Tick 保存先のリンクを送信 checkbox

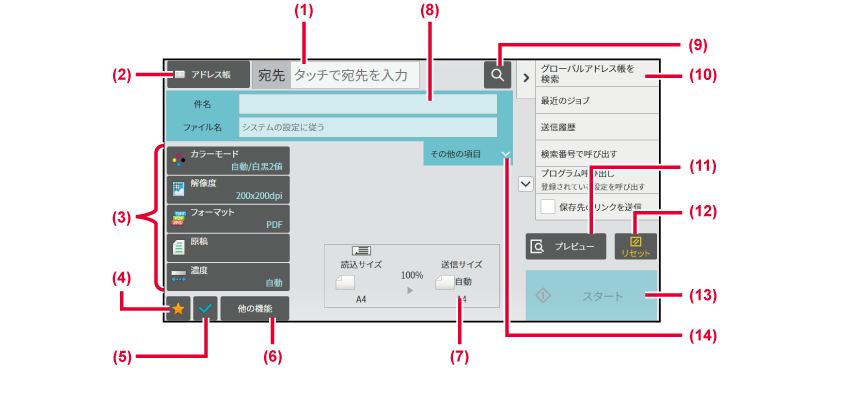[548, 207]
